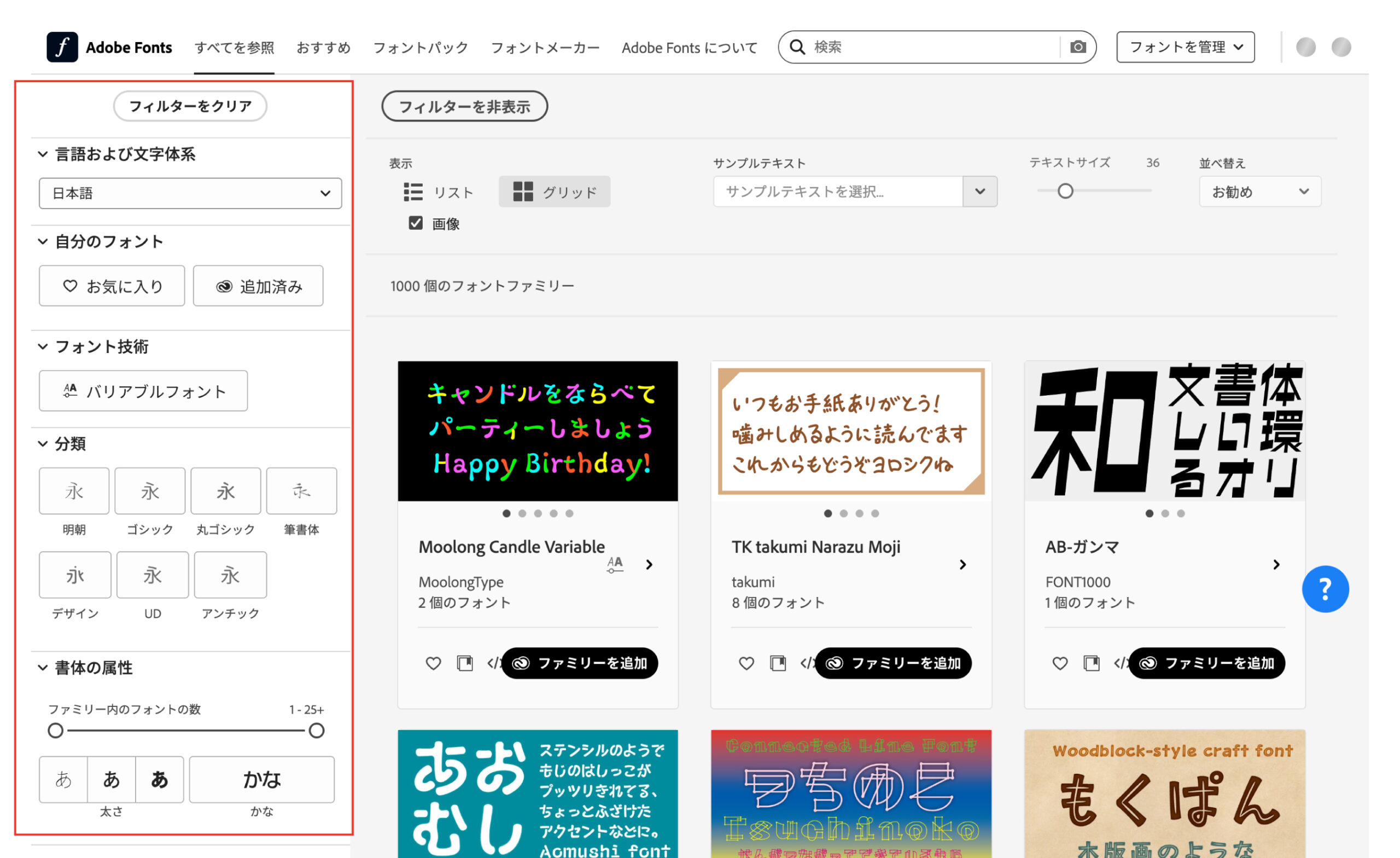The height and width of the screenshot is (858, 1400).
Task: Toggle お気に入り filter
Action: (112, 286)
